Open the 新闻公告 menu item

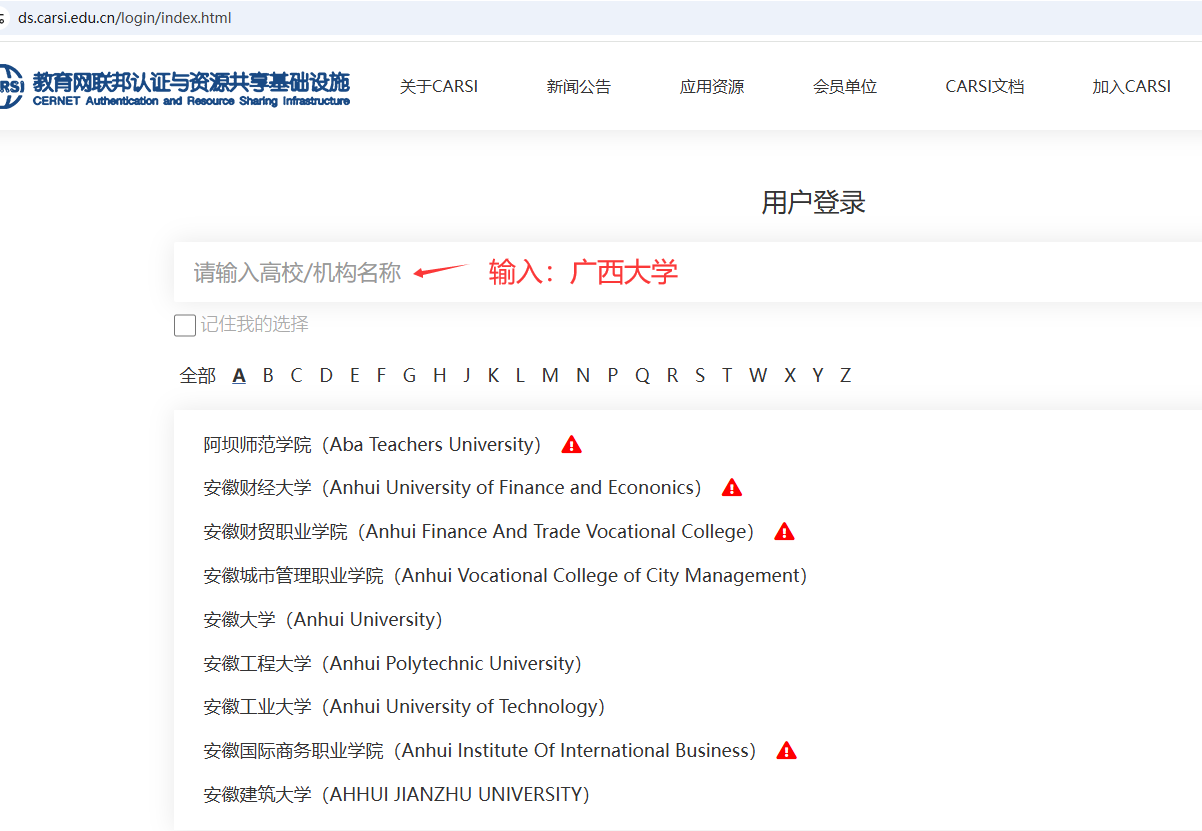click(x=578, y=87)
